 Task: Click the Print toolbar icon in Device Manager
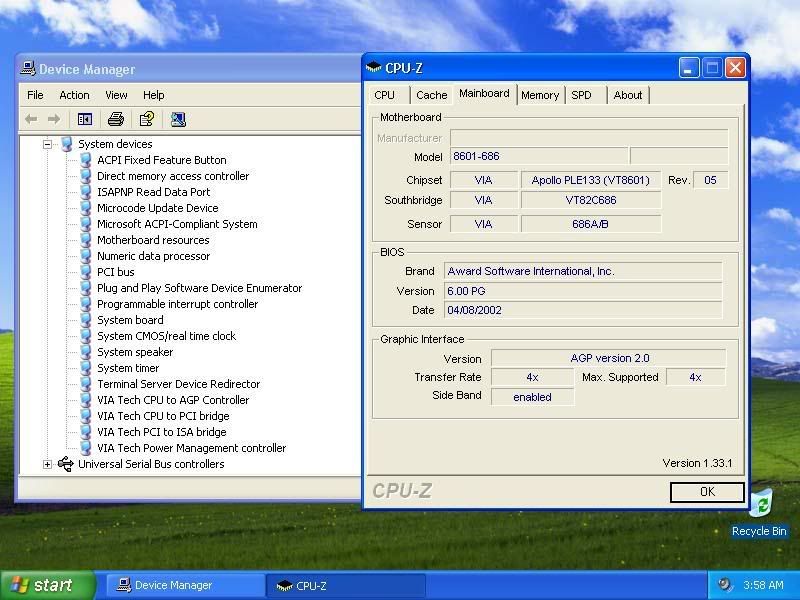pos(115,119)
